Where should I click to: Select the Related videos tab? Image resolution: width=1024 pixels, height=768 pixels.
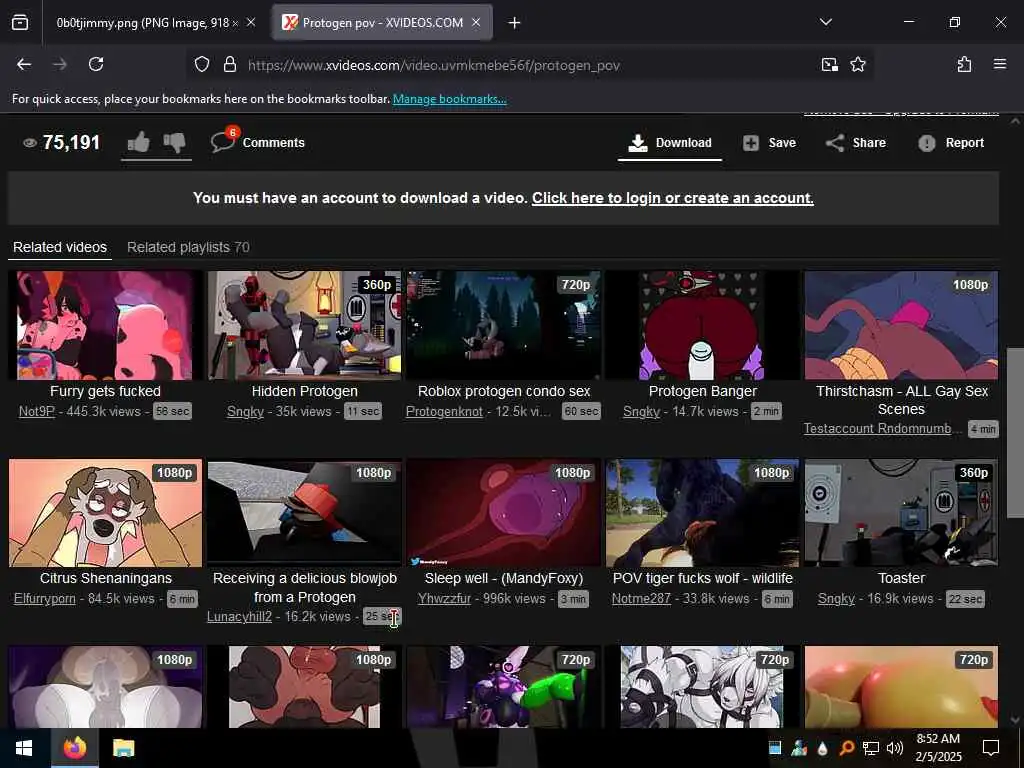[60, 248]
